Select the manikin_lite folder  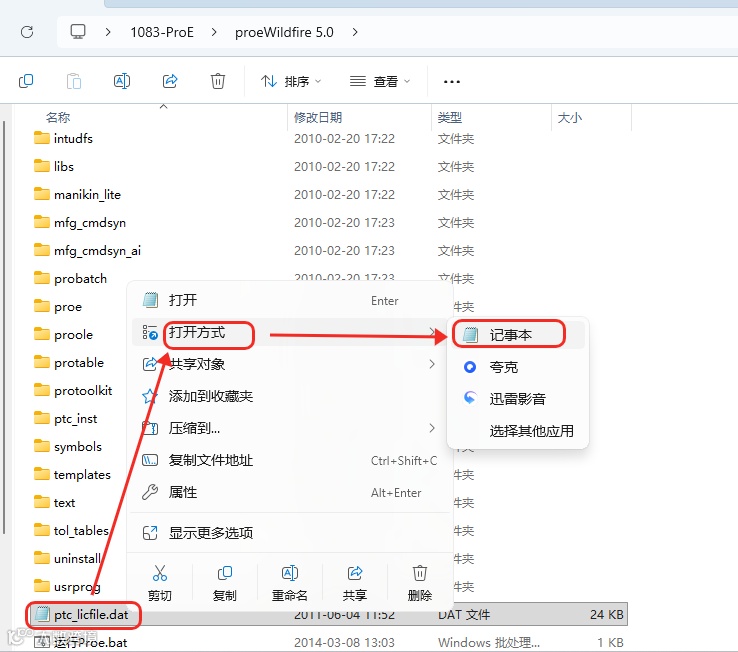pyautogui.click(x=78, y=194)
